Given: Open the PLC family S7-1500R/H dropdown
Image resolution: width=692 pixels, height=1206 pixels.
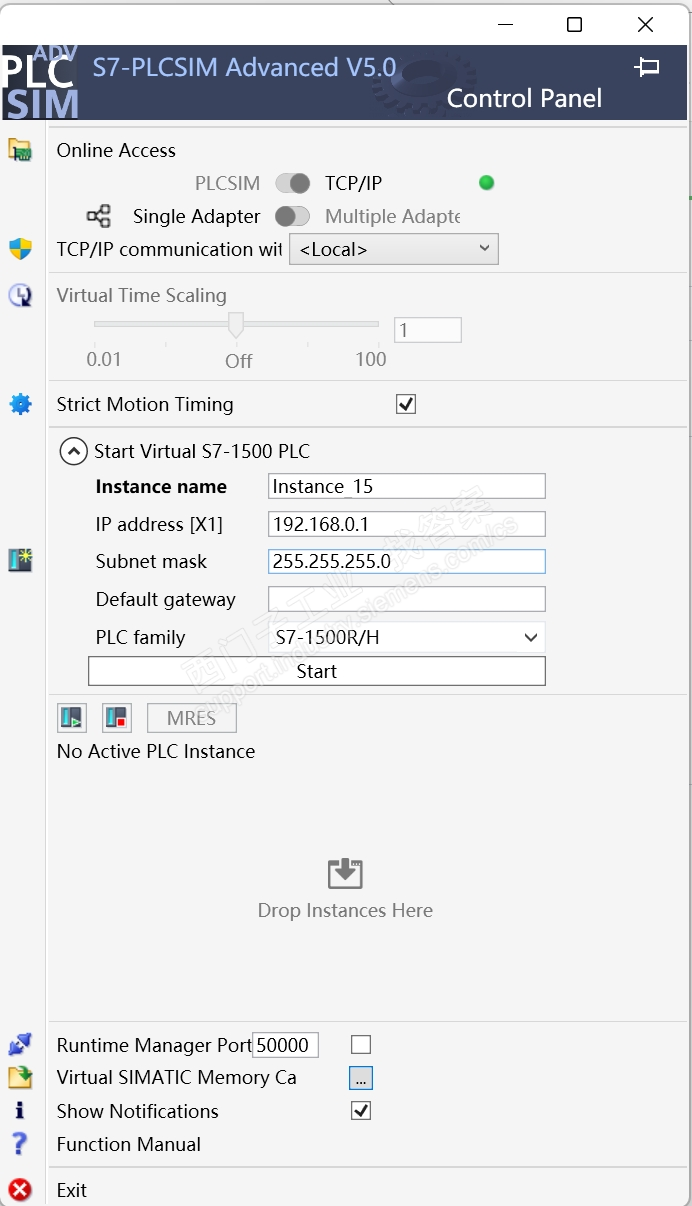Looking at the screenshot, I should [x=407, y=637].
